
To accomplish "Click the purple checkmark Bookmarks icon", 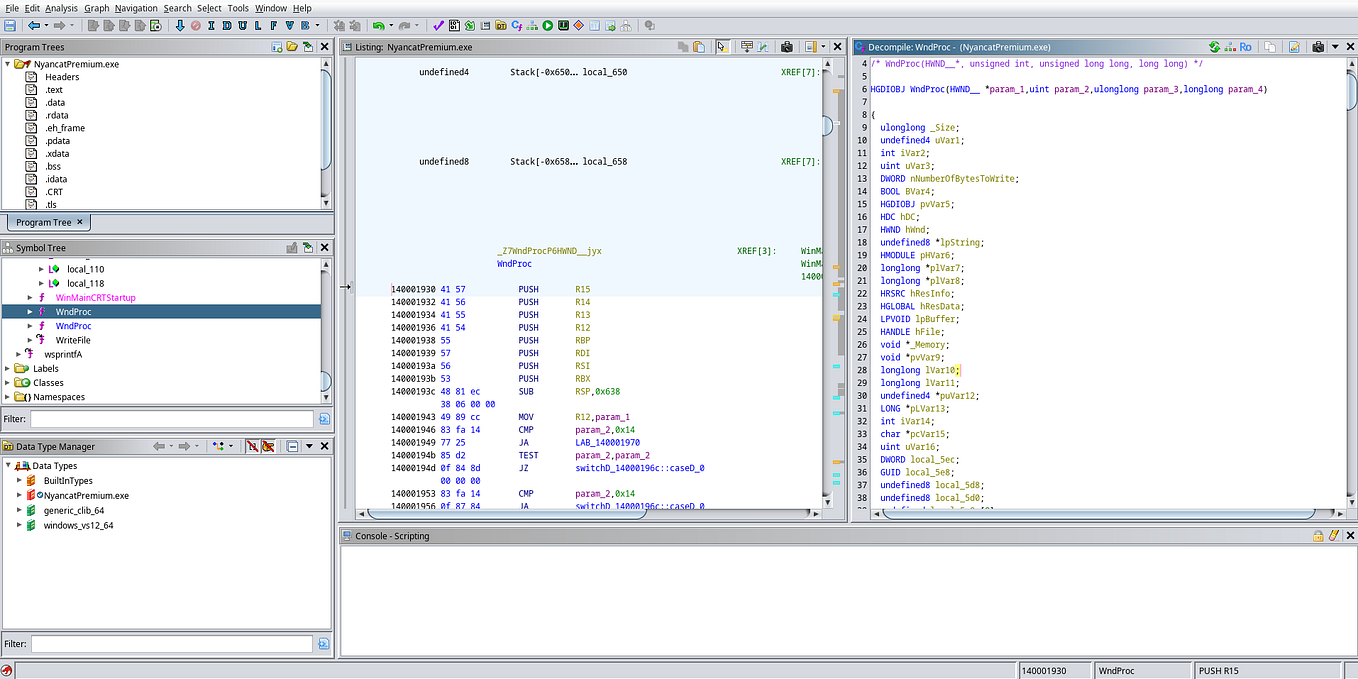I will 438,25.
